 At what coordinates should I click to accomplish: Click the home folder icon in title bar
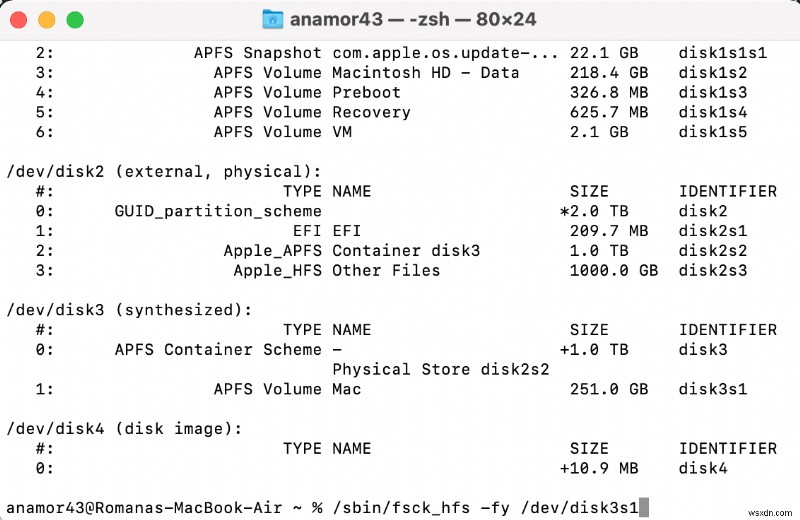tap(272, 19)
